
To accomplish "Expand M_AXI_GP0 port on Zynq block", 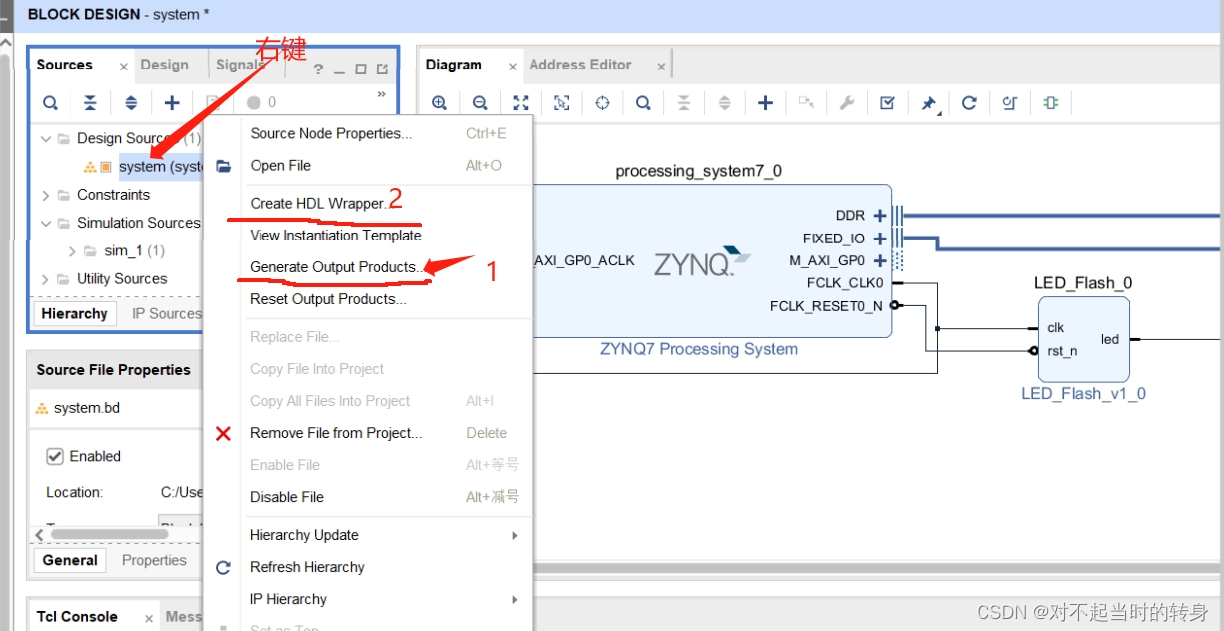I will click(x=880, y=261).
